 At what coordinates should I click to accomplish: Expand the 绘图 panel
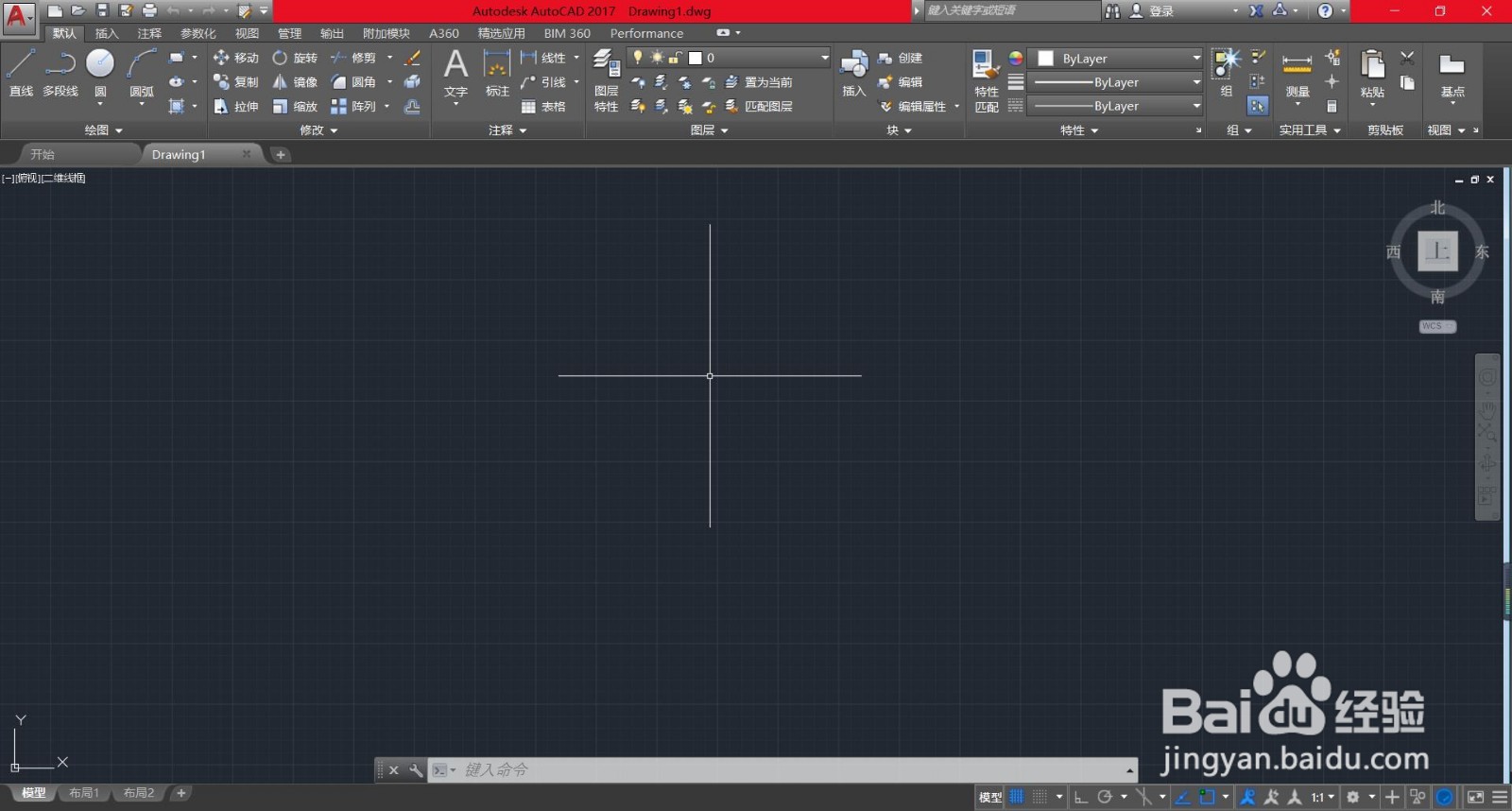[x=103, y=130]
